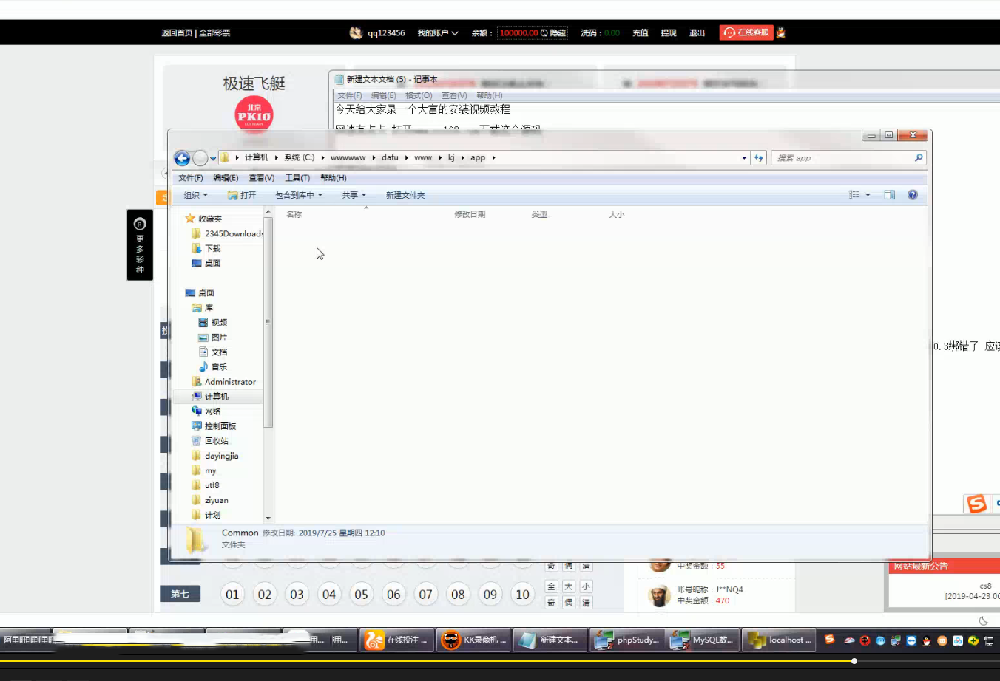Click the 退出 link in top bar
Image resolution: width=1000 pixels, height=681 pixels.
(x=697, y=33)
